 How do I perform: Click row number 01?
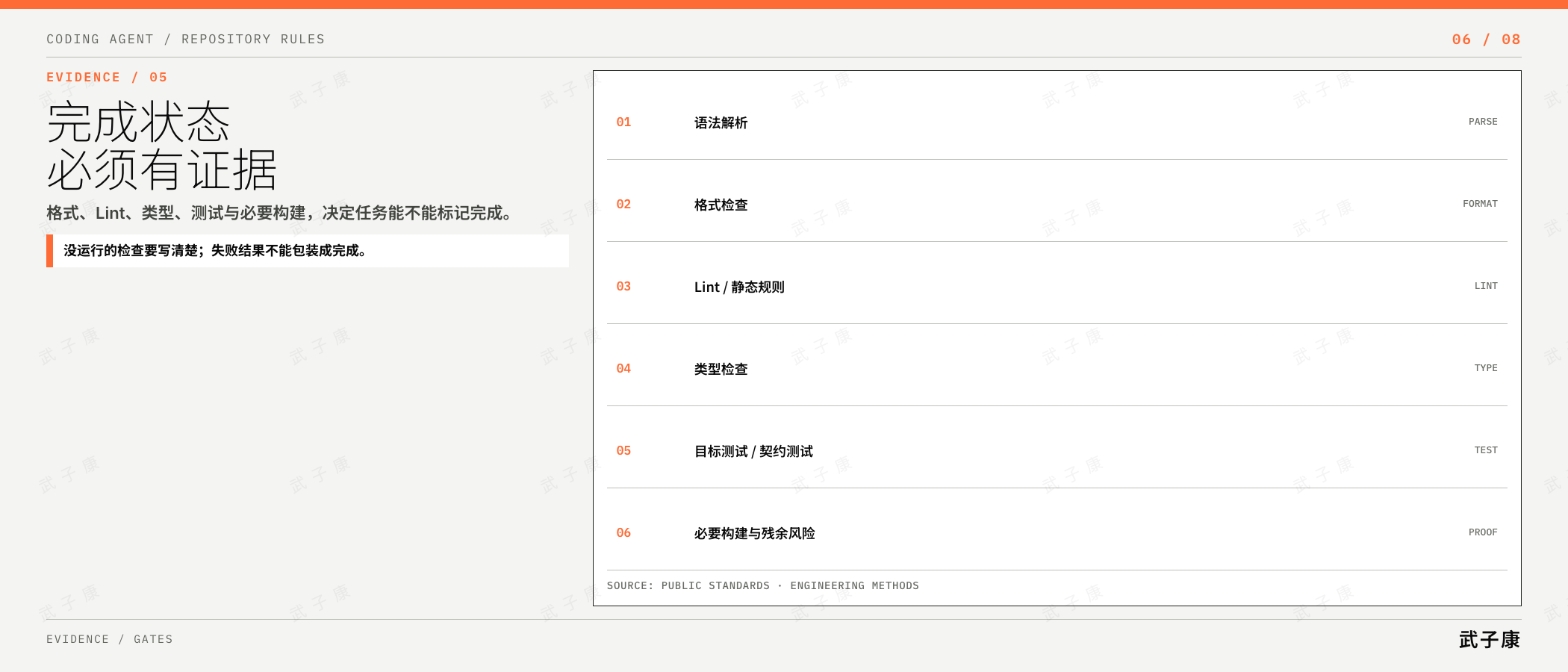[x=623, y=122]
